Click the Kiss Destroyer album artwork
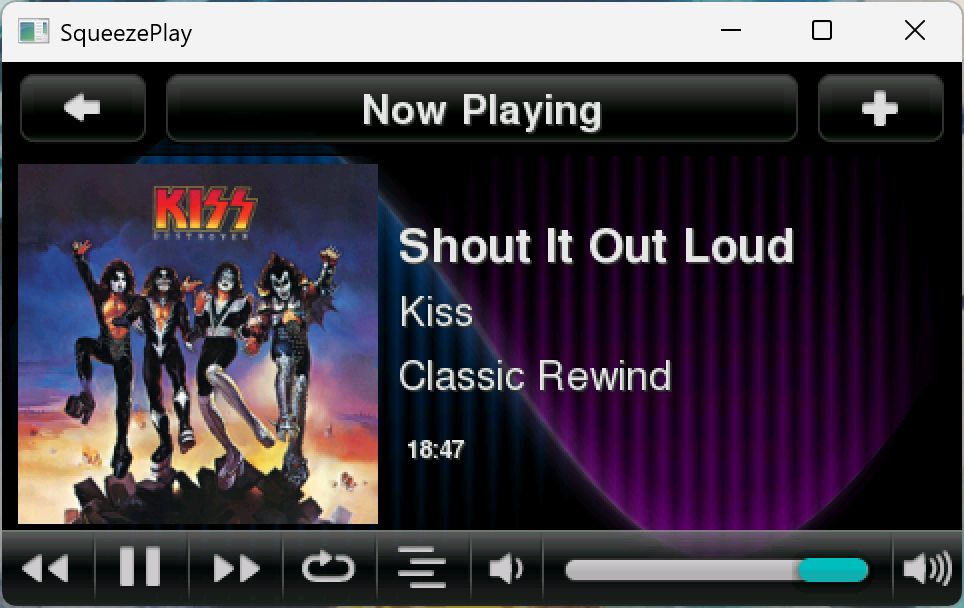Image resolution: width=964 pixels, height=608 pixels. point(198,344)
